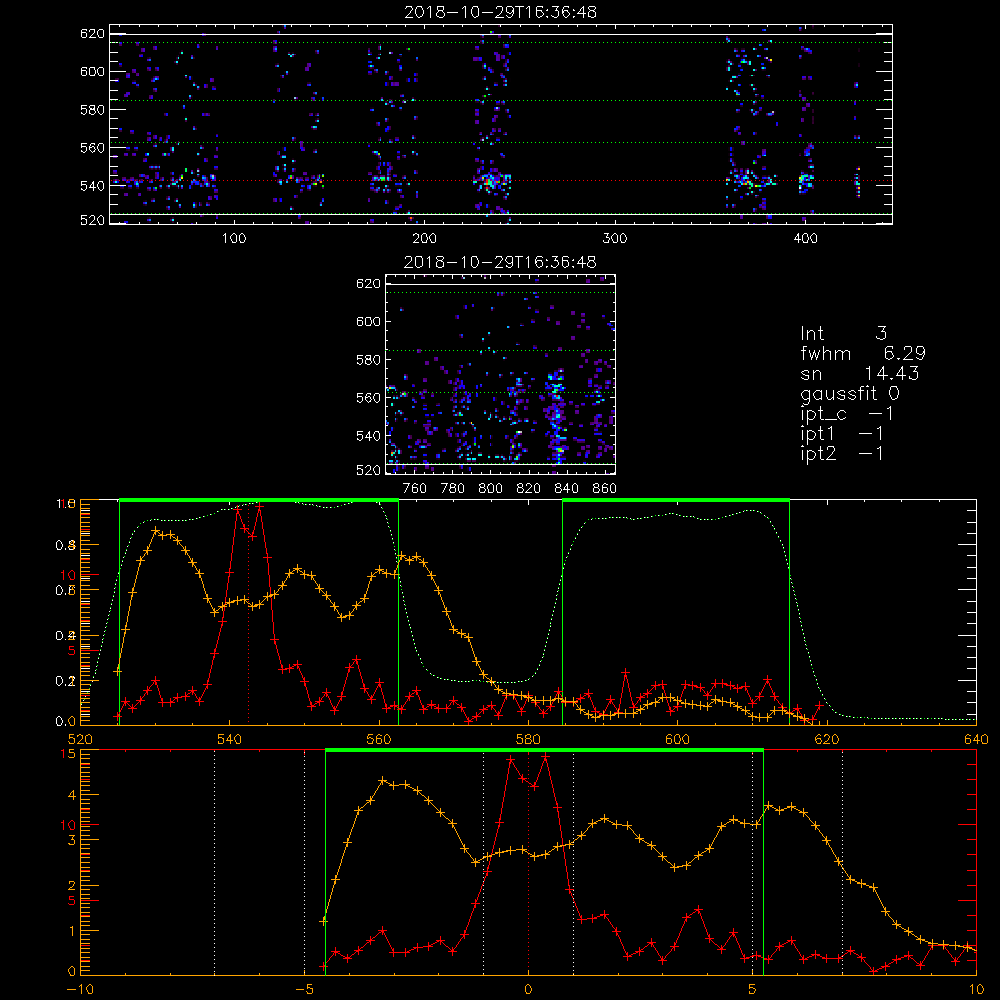Select the 'fwhm 6.29' readout text
Image resolution: width=1000 pixels, height=1000 pixels.
coord(863,353)
